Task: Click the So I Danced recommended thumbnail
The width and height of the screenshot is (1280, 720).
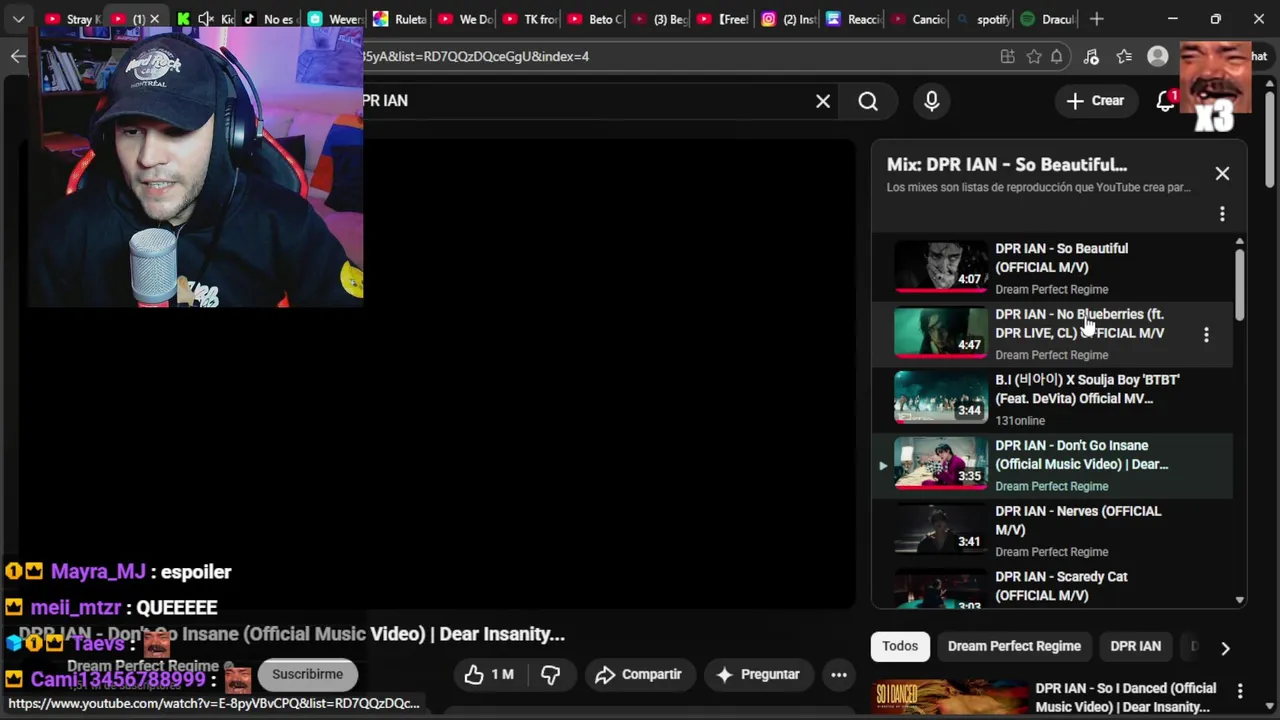Action: point(950,699)
